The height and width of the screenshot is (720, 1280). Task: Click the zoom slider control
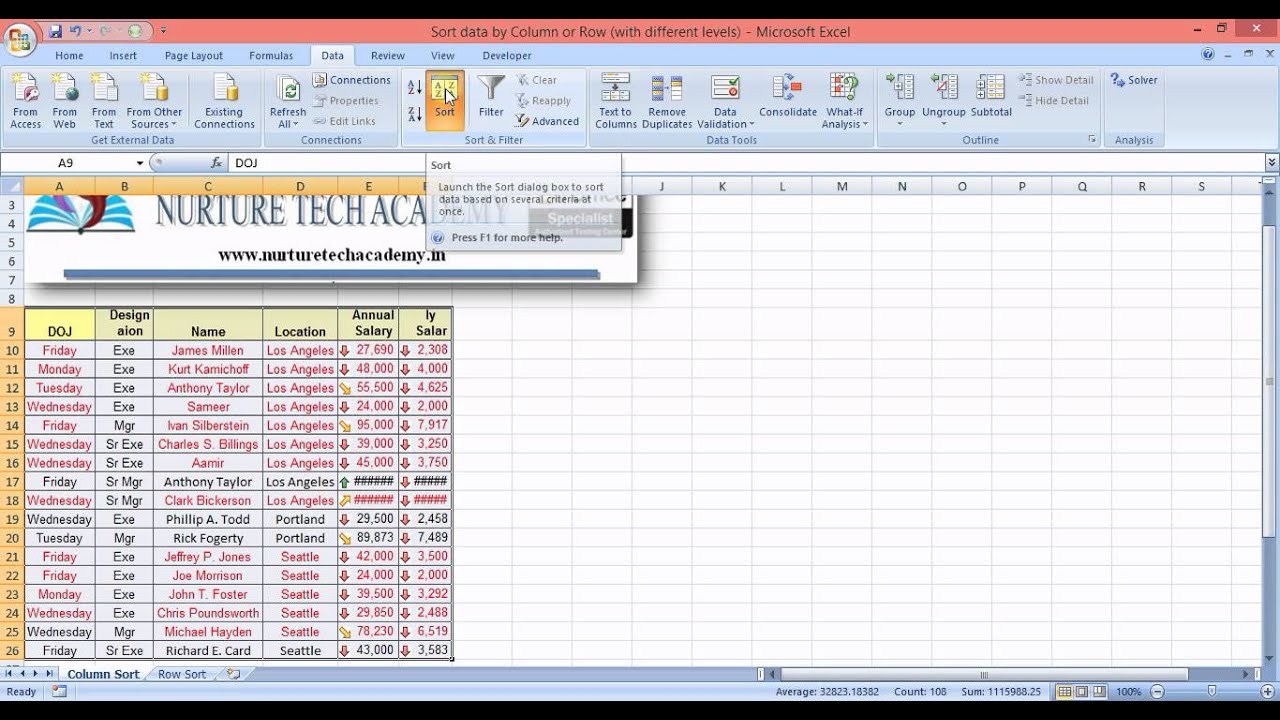[x=1212, y=691]
